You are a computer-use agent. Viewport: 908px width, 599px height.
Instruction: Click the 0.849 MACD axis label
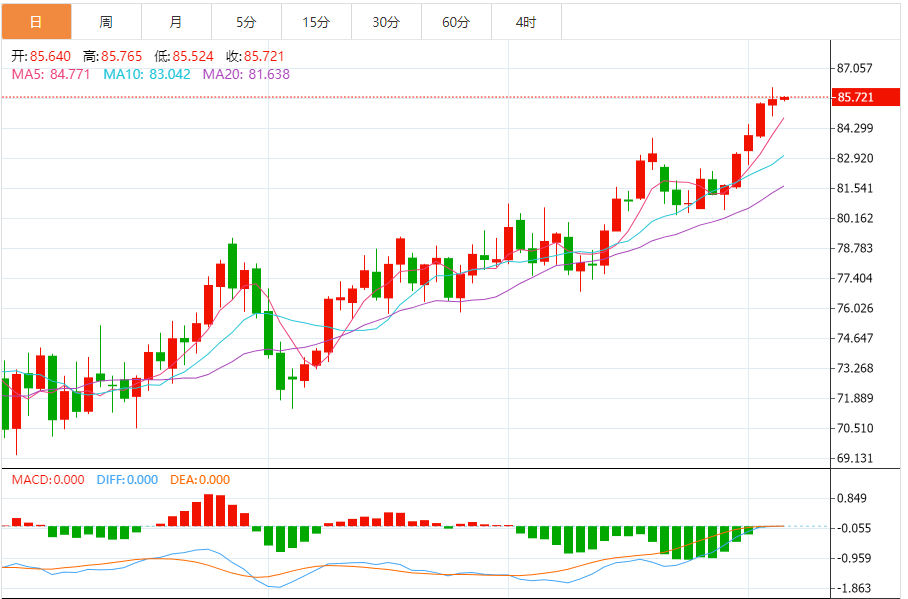point(852,498)
